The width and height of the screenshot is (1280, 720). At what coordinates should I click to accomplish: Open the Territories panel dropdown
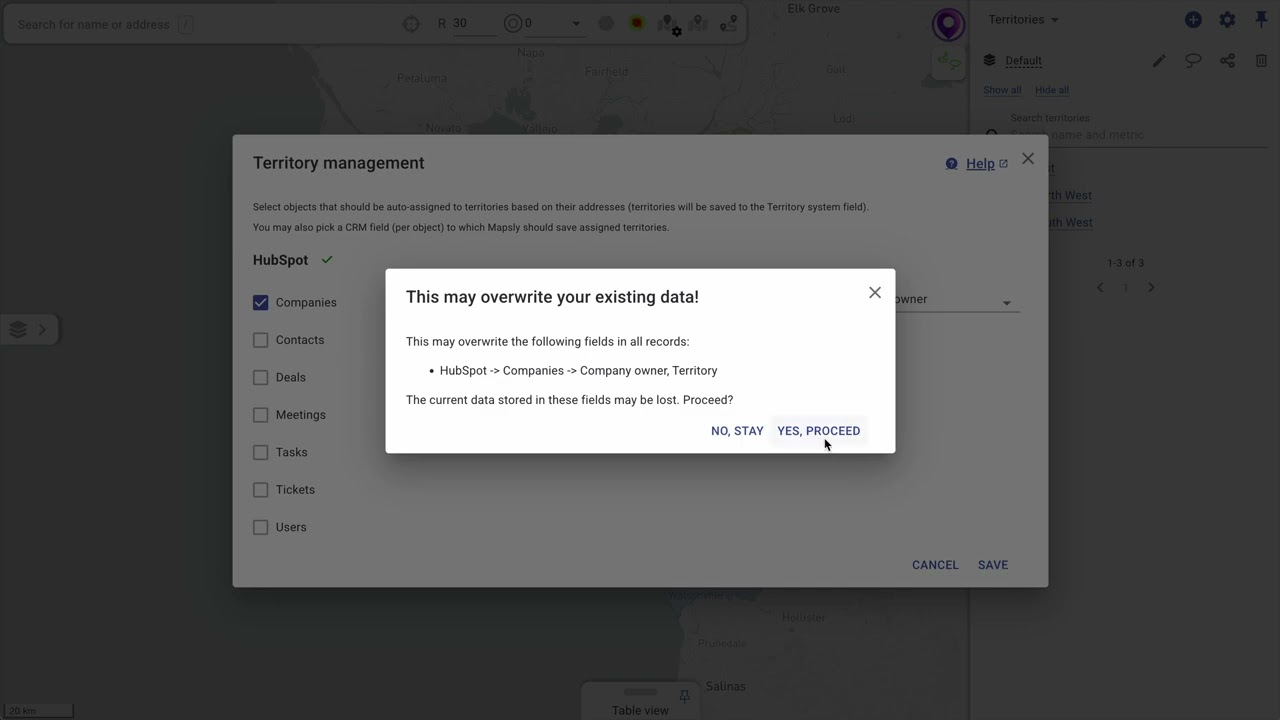coord(1023,20)
